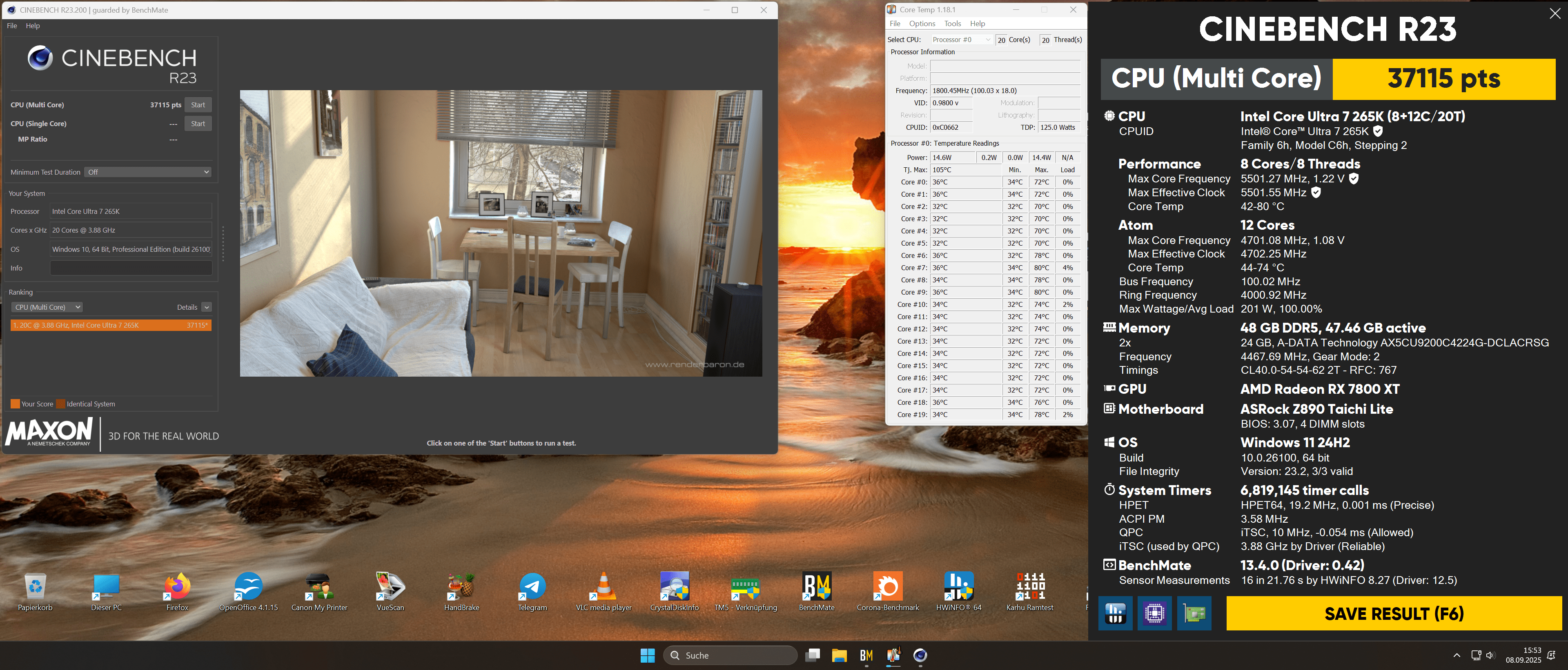This screenshot has height=670, width=1568.
Task: Expand the Minimum Test Duration dropdown
Action: pyautogui.click(x=148, y=172)
